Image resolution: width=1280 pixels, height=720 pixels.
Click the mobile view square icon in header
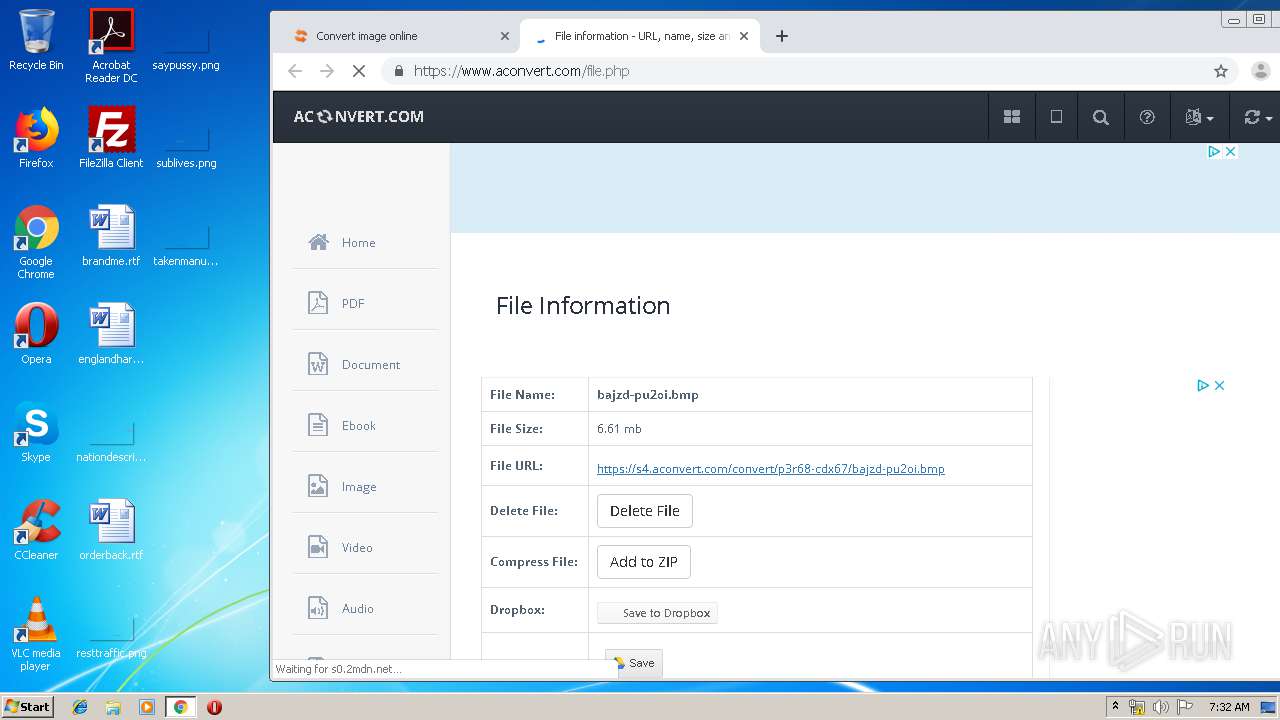1056,117
